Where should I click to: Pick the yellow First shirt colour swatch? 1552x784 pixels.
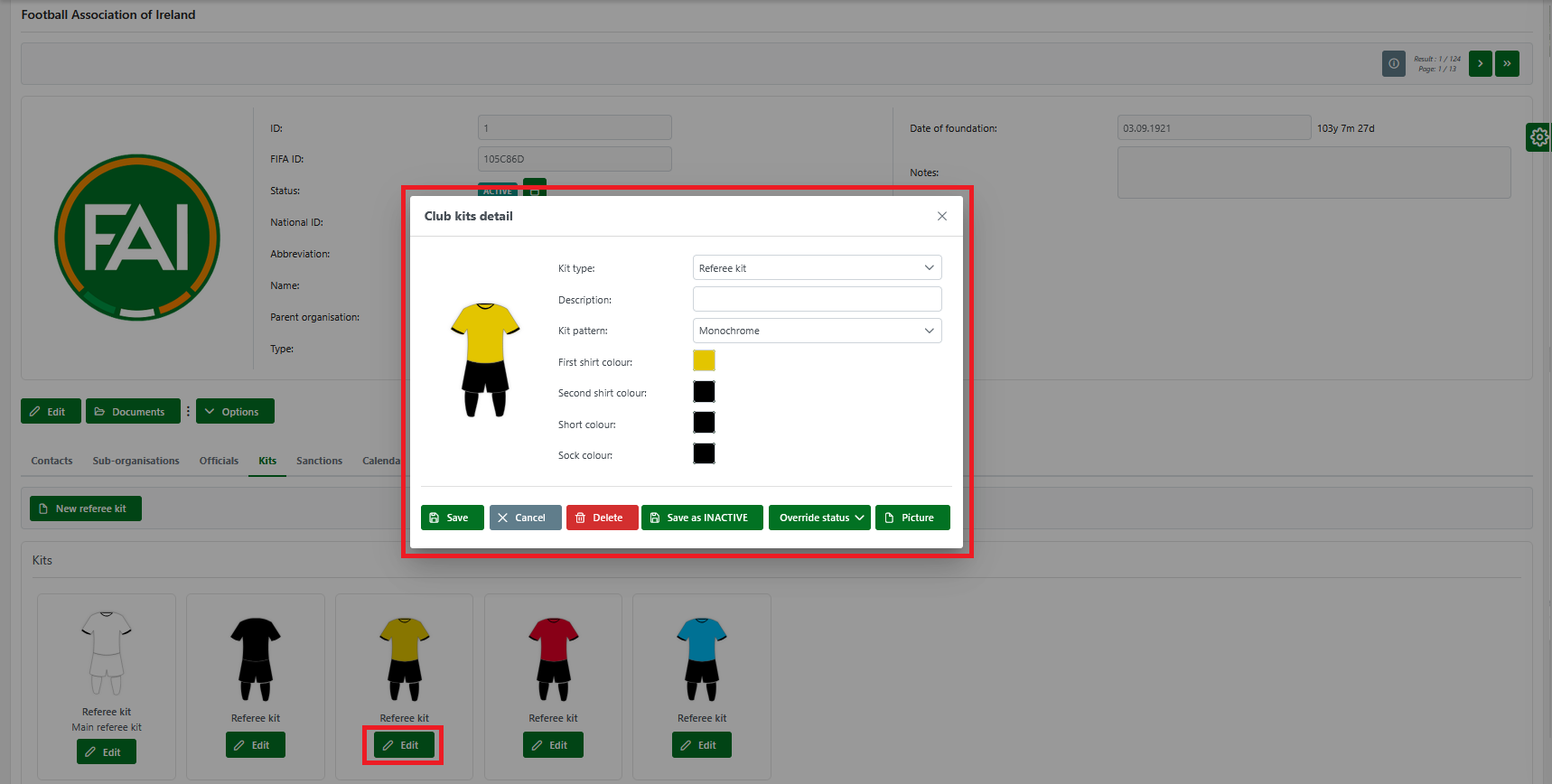pyautogui.click(x=704, y=361)
